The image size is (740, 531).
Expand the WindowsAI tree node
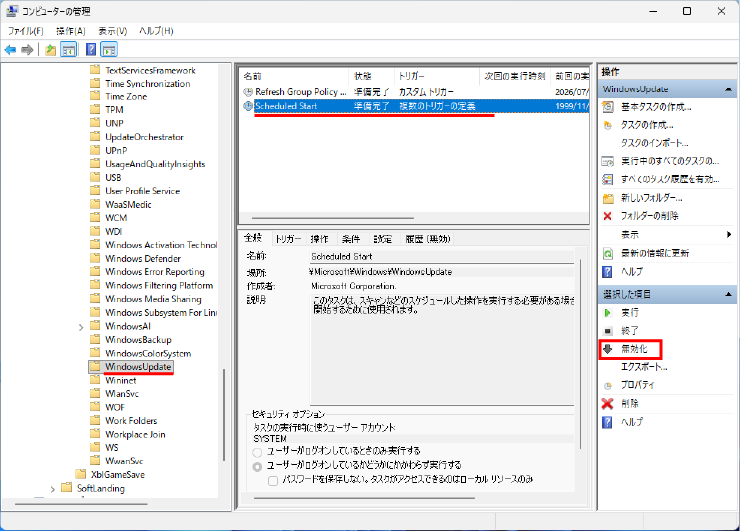click(x=81, y=327)
